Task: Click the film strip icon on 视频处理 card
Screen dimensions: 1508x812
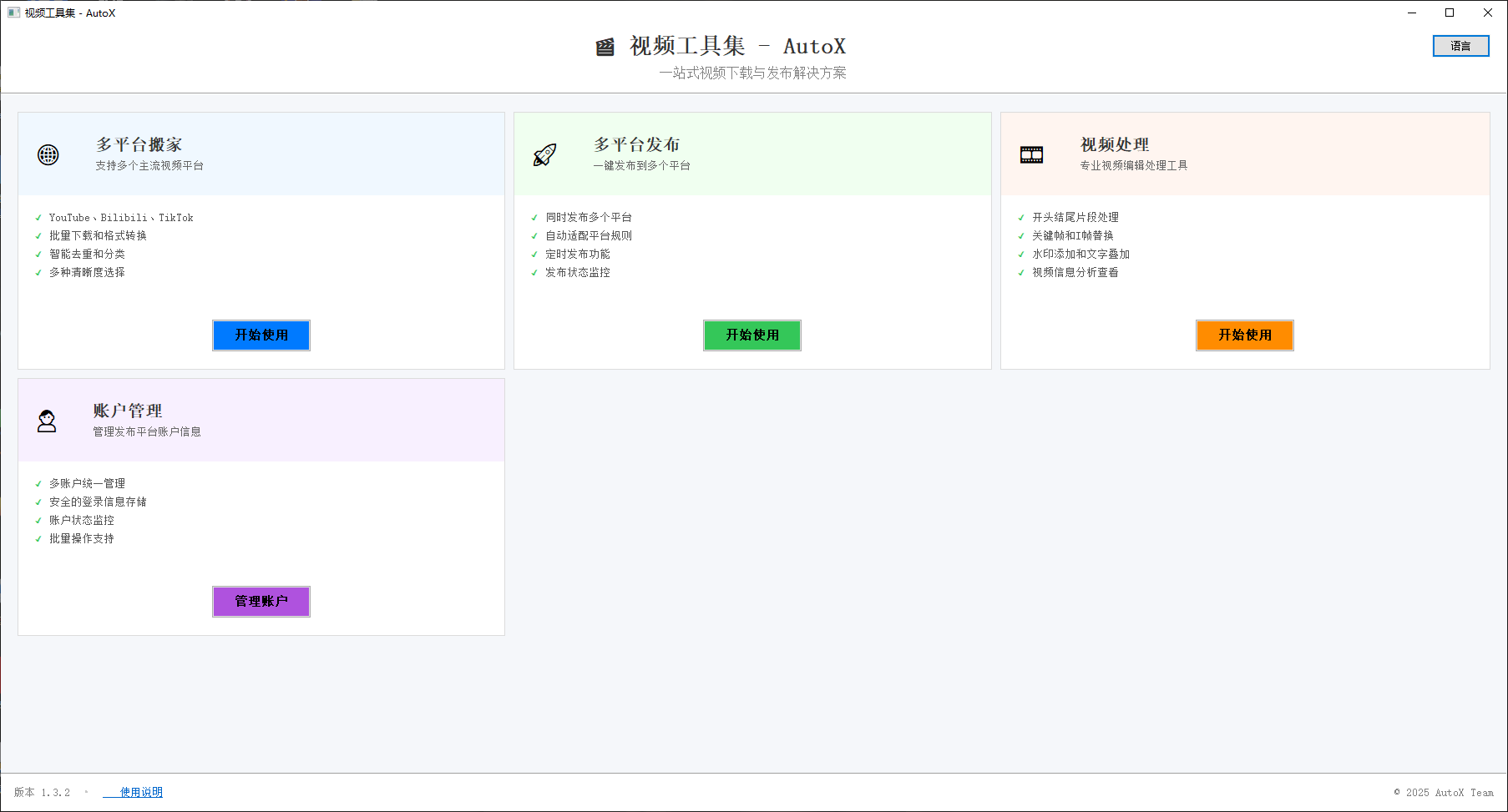Action: pyautogui.click(x=1032, y=154)
